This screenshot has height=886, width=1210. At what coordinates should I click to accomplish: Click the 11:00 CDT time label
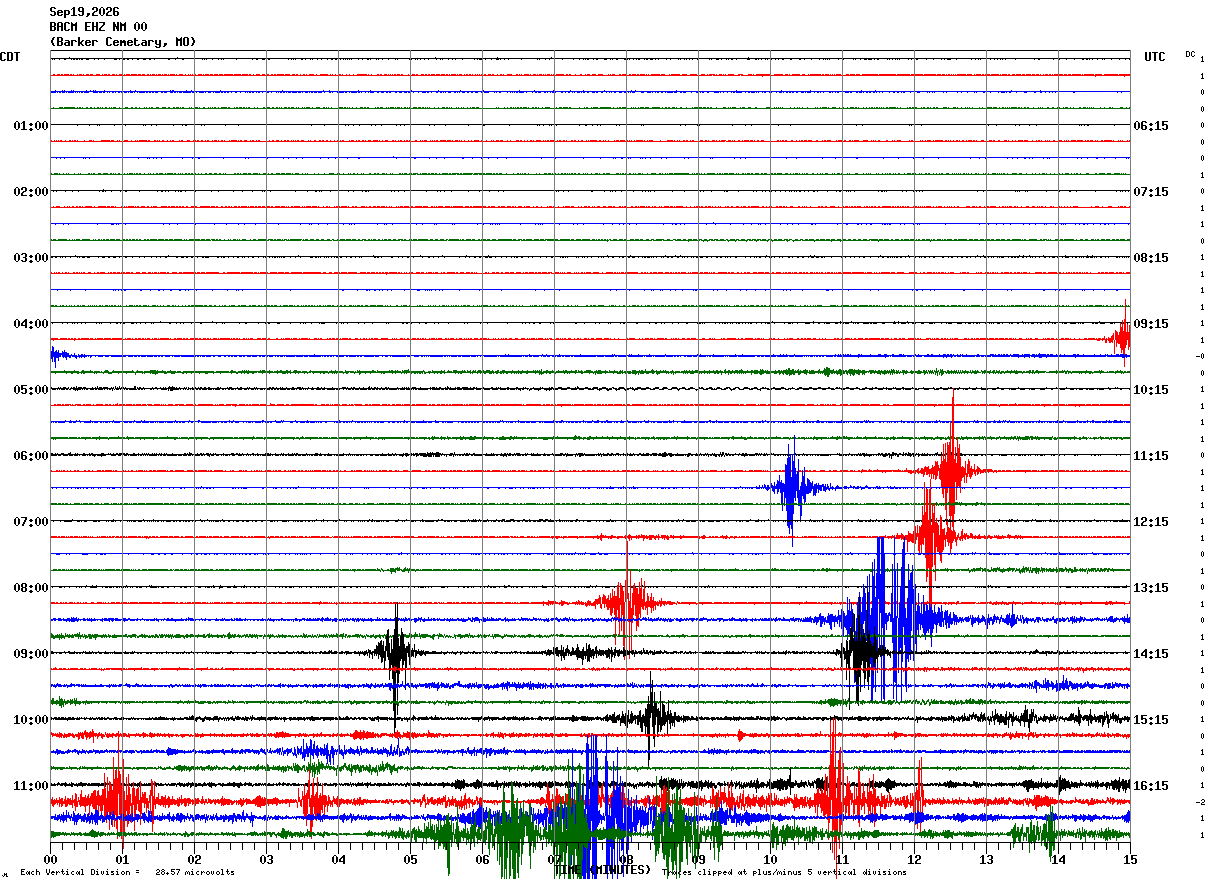click(30, 786)
